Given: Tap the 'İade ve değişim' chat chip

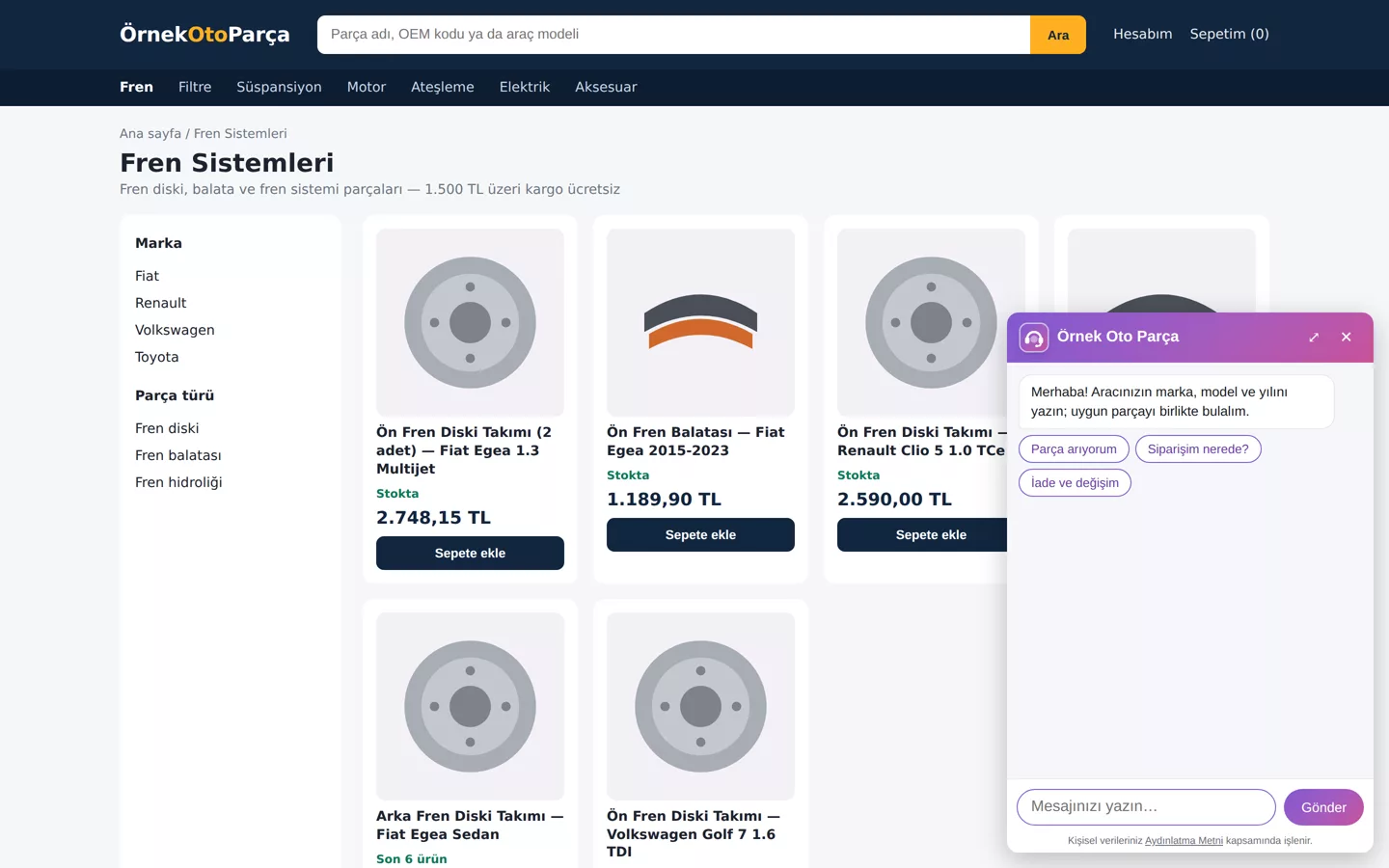Looking at the screenshot, I should [1075, 483].
